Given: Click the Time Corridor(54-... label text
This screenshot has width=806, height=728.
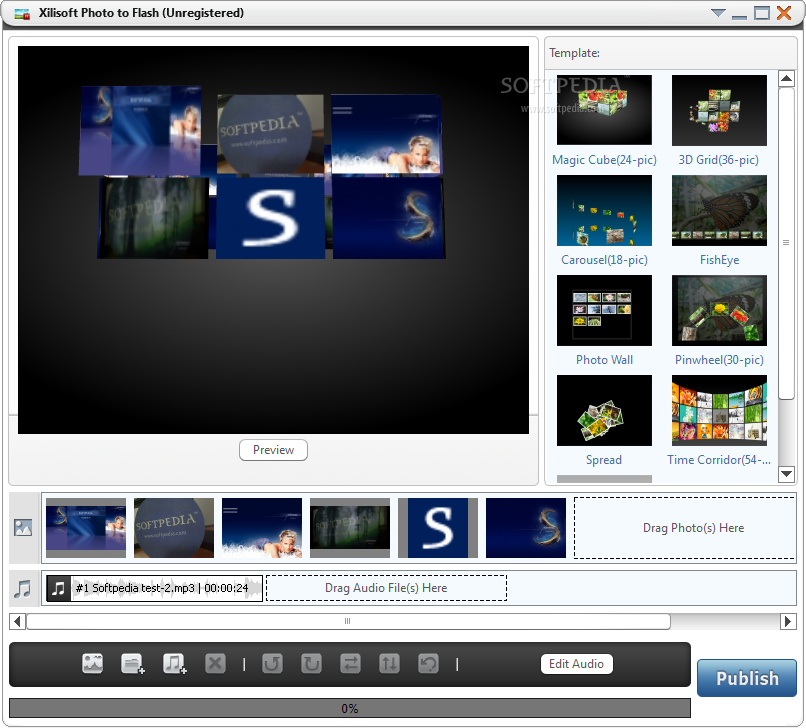Looking at the screenshot, I should click(719, 460).
